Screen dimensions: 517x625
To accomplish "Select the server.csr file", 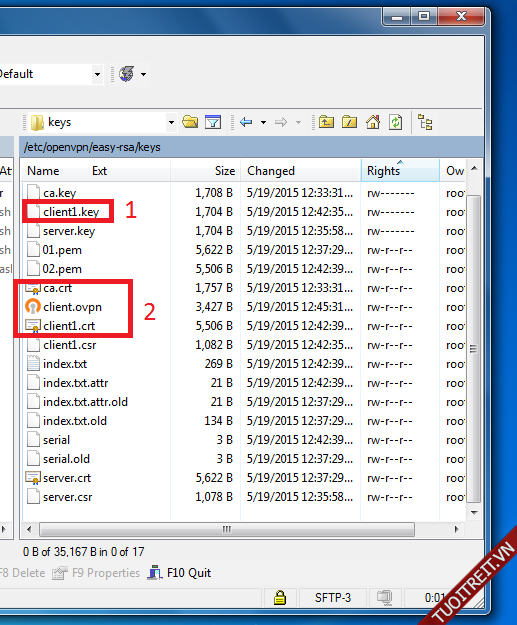I will tap(68, 497).
